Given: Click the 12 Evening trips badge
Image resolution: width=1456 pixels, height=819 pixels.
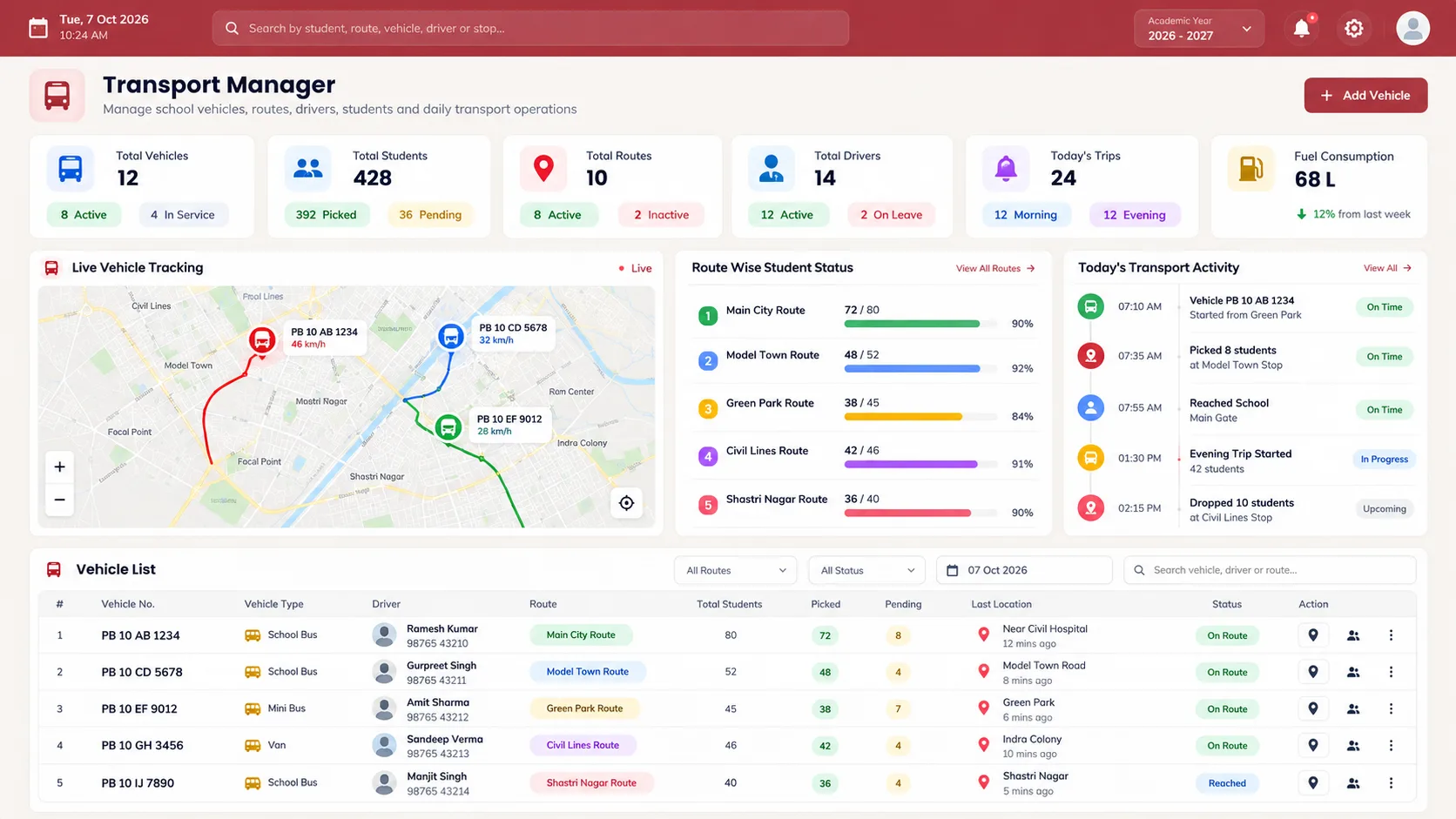Looking at the screenshot, I should tap(1134, 215).
